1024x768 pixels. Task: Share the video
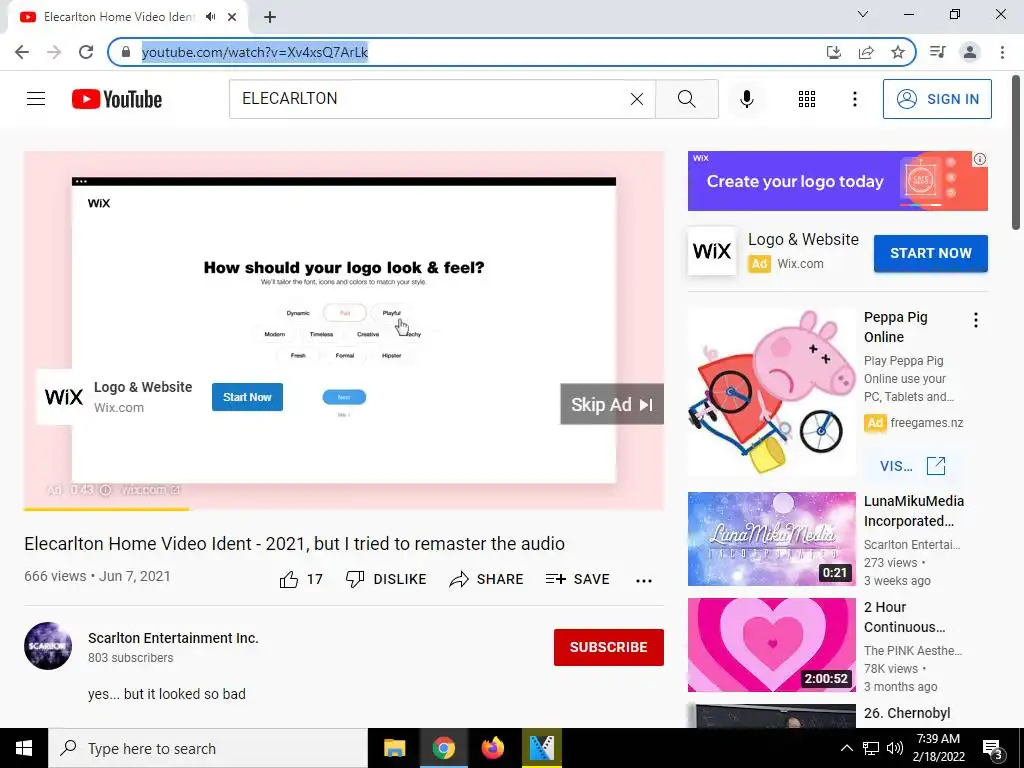tap(487, 579)
